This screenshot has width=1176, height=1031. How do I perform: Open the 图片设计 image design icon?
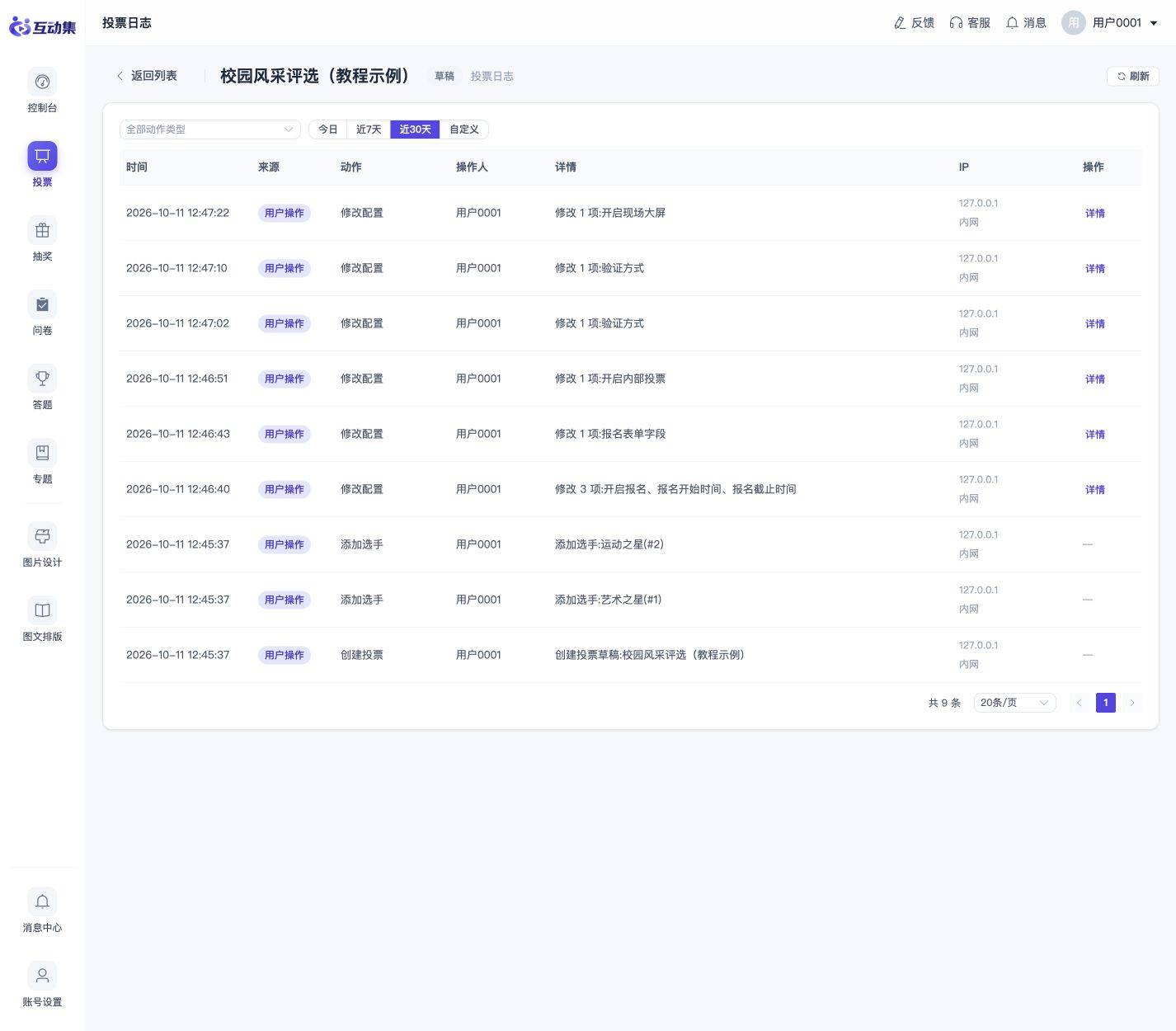42,536
